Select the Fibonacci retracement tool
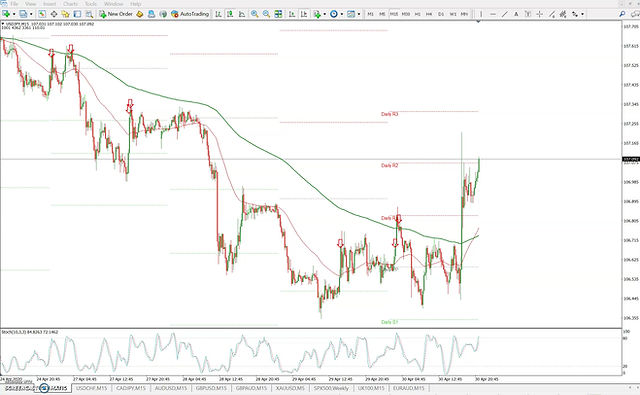640x395 pixels. coord(563,14)
